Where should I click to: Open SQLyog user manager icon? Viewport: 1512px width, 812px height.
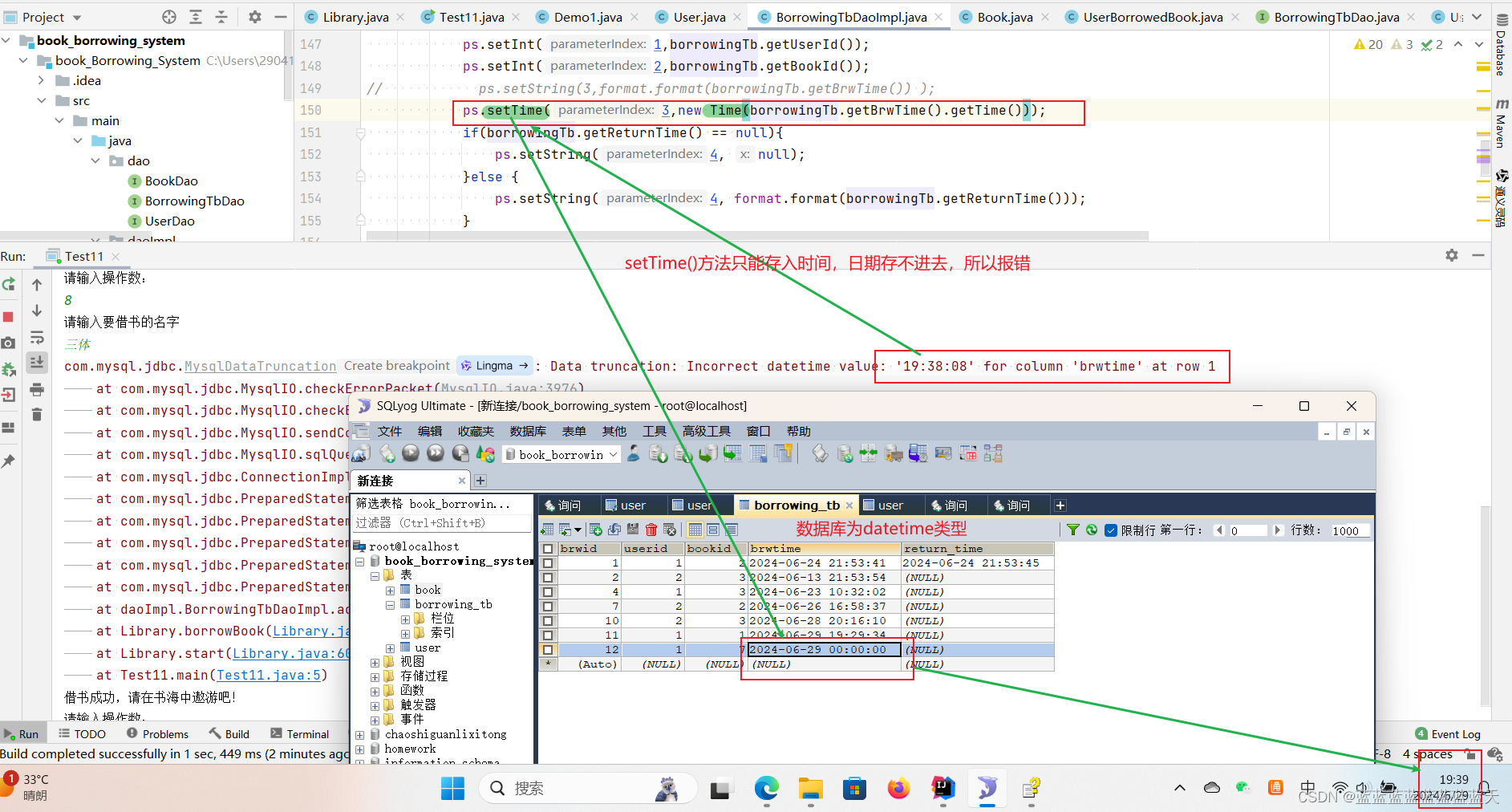[x=634, y=454]
